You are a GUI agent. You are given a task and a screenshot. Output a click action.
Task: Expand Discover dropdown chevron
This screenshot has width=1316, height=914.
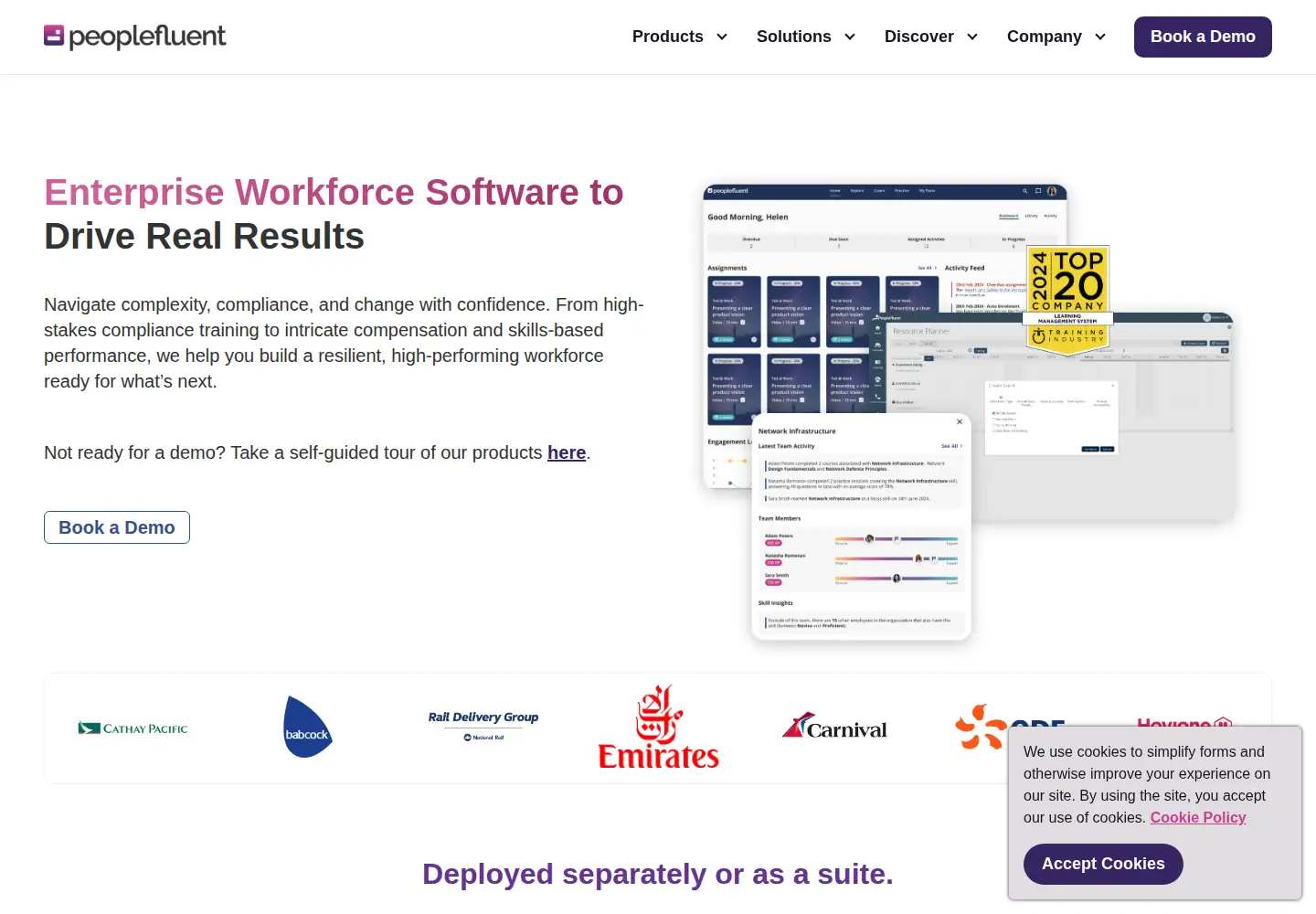pos(972,37)
